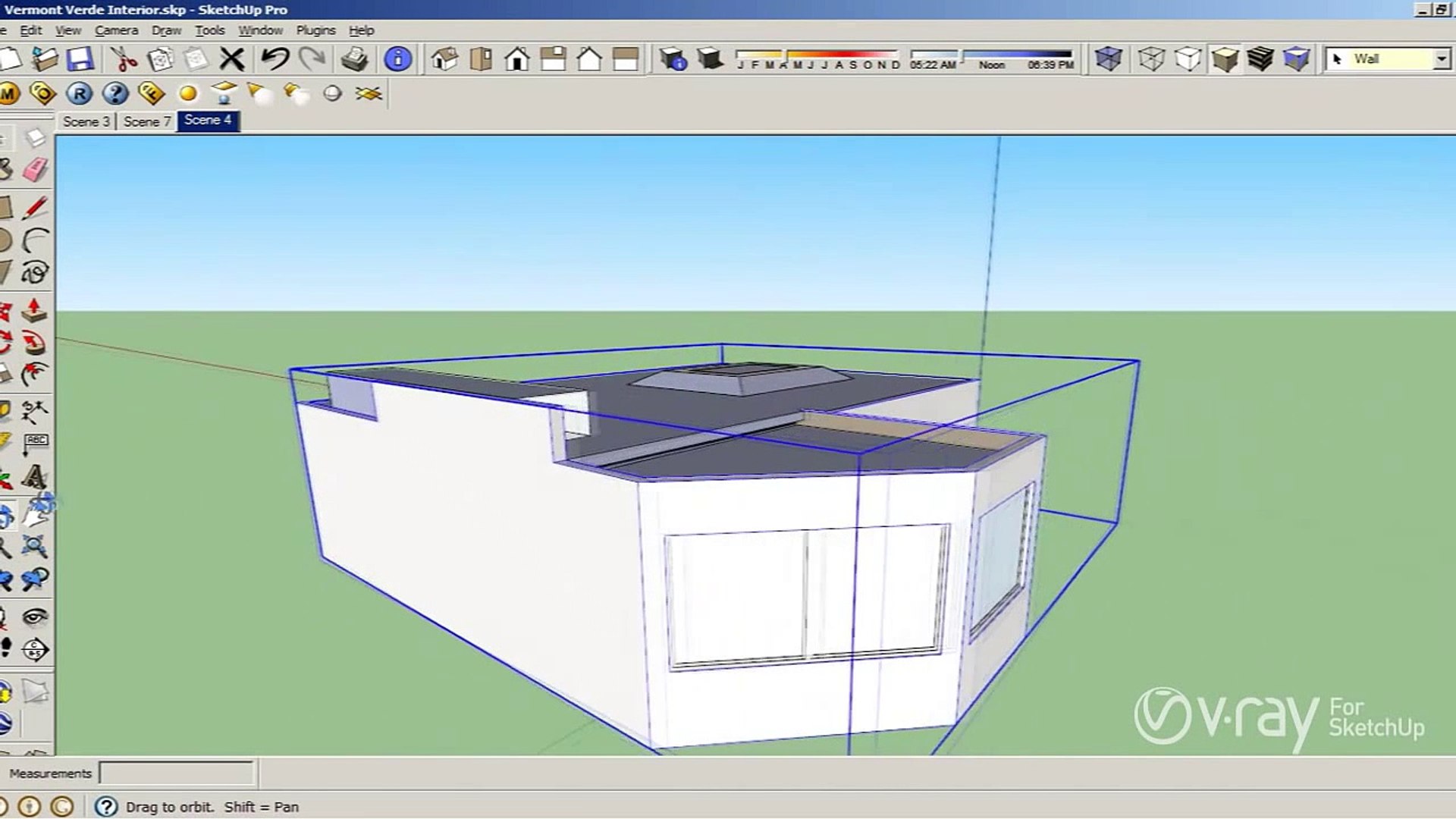Toggle X-Ray face style
This screenshot has width=1456, height=819.
pyautogui.click(x=1108, y=59)
